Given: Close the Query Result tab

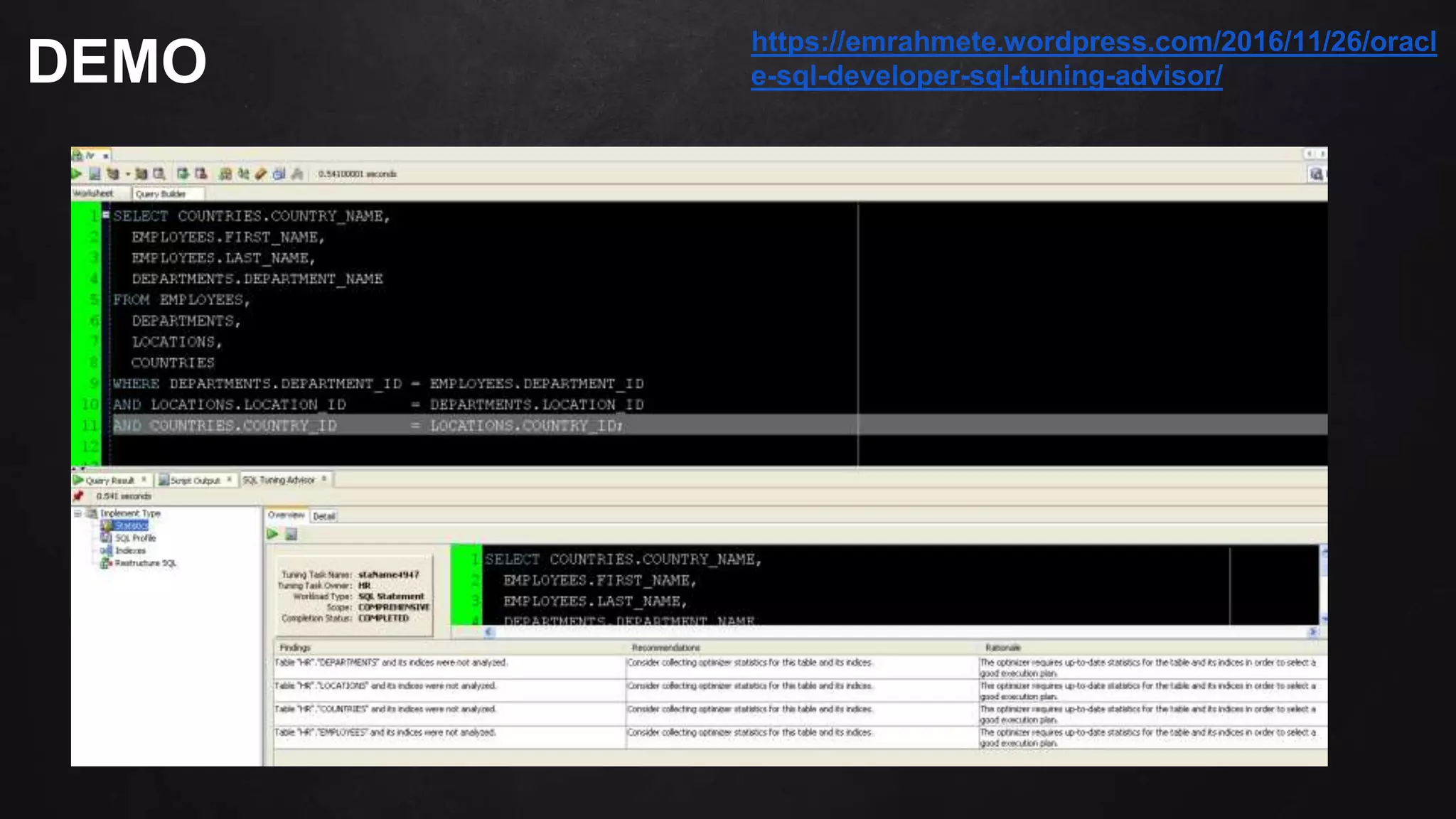Looking at the screenshot, I should click(x=144, y=480).
